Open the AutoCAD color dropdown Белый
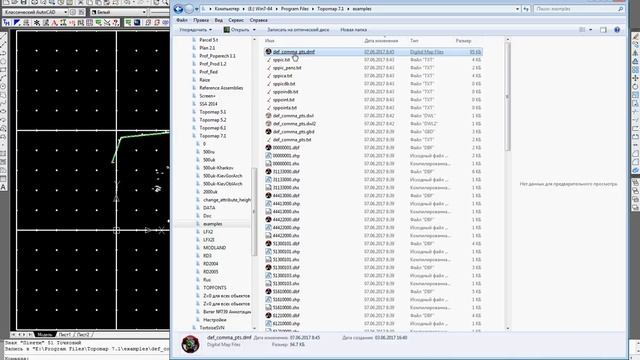Viewport: 640px width, 360px height. click(x=118, y=12)
